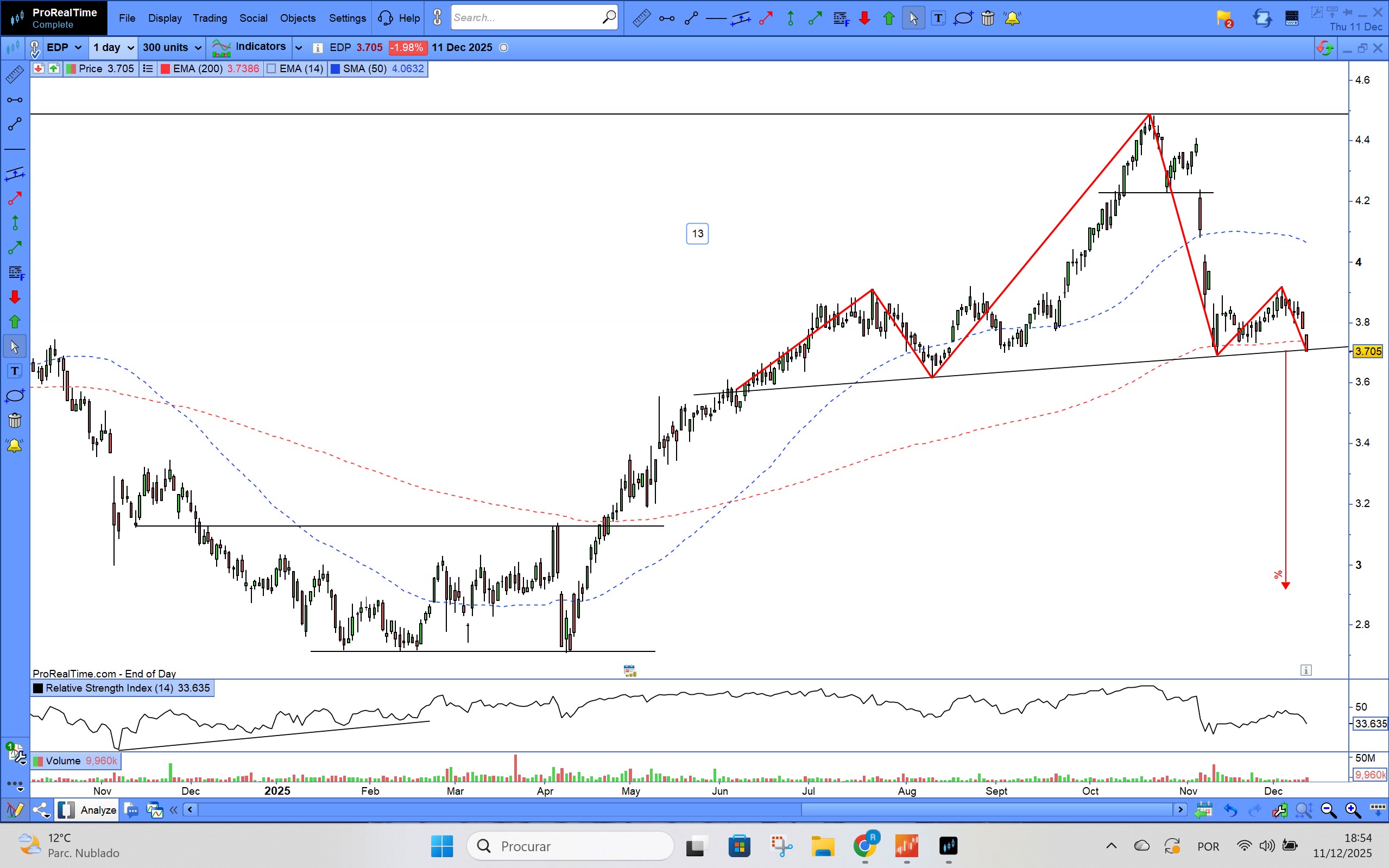This screenshot has height=868, width=1389.
Task: Click the SMA (50) blue color swatch
Action: (x=336, y=69)
